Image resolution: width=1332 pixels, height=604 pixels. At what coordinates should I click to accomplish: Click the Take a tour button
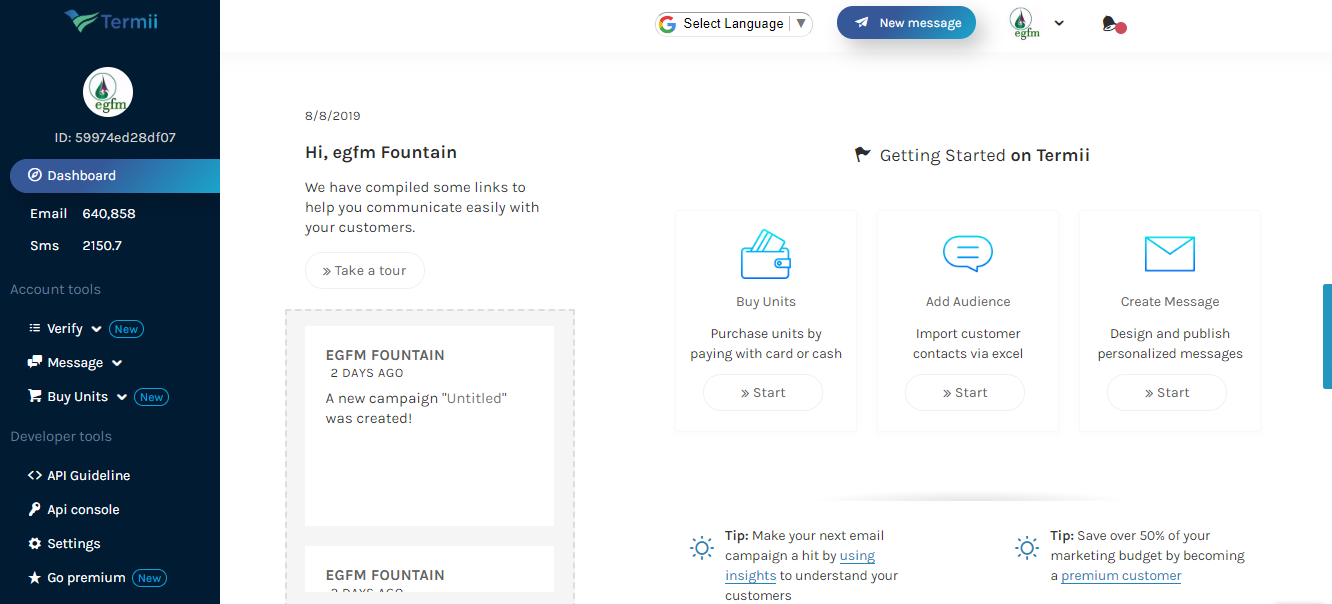(x=365, y=271)
